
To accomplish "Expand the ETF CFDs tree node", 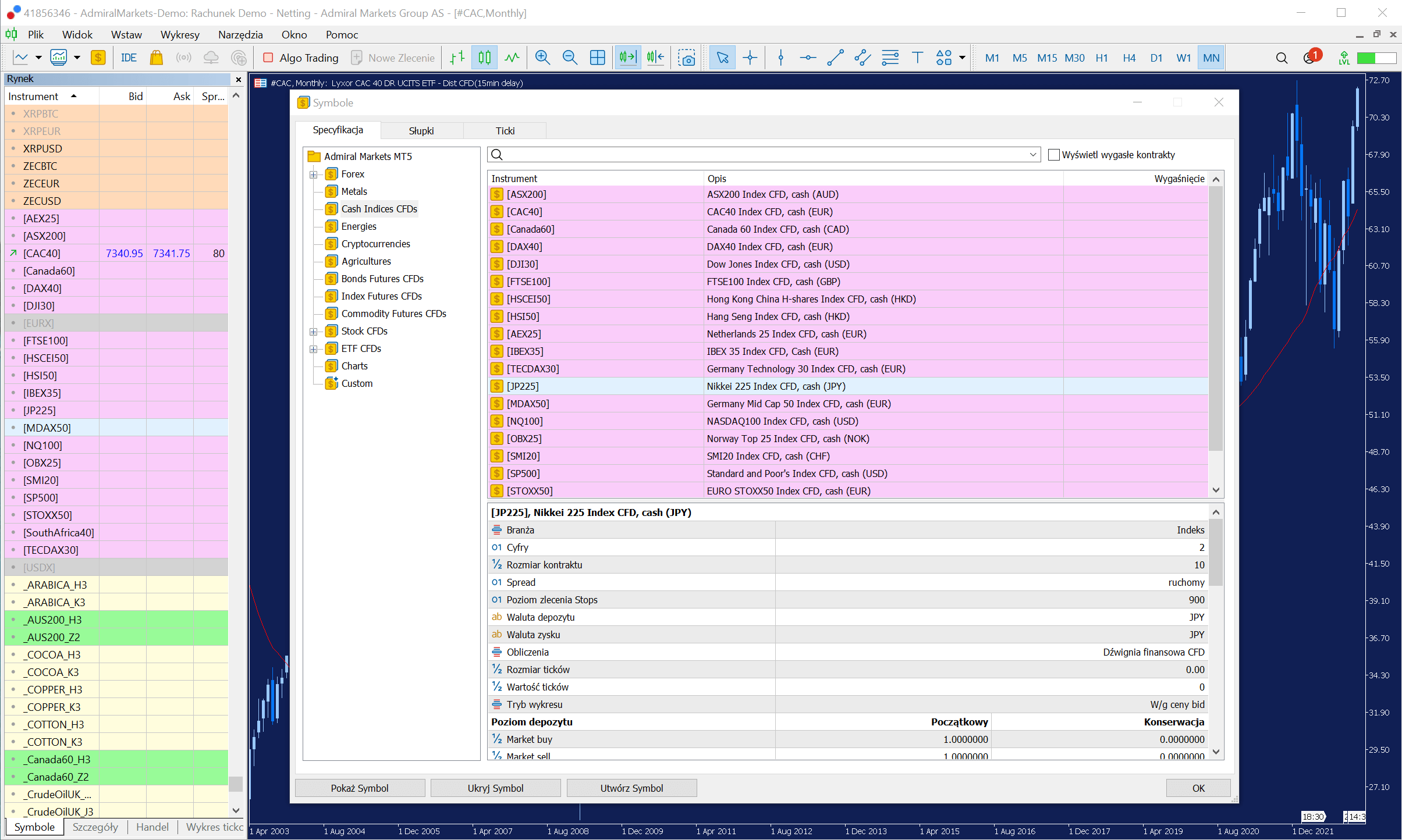I will (314, 349).
